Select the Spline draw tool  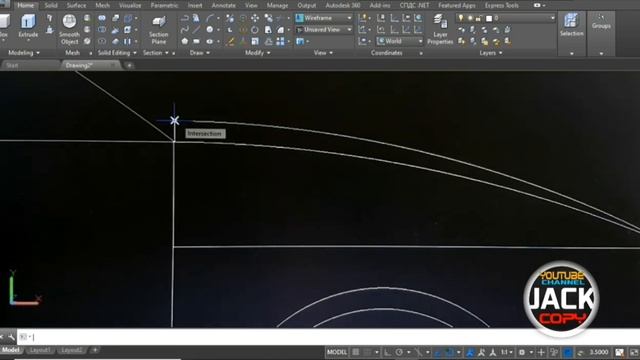click(184, 30)
